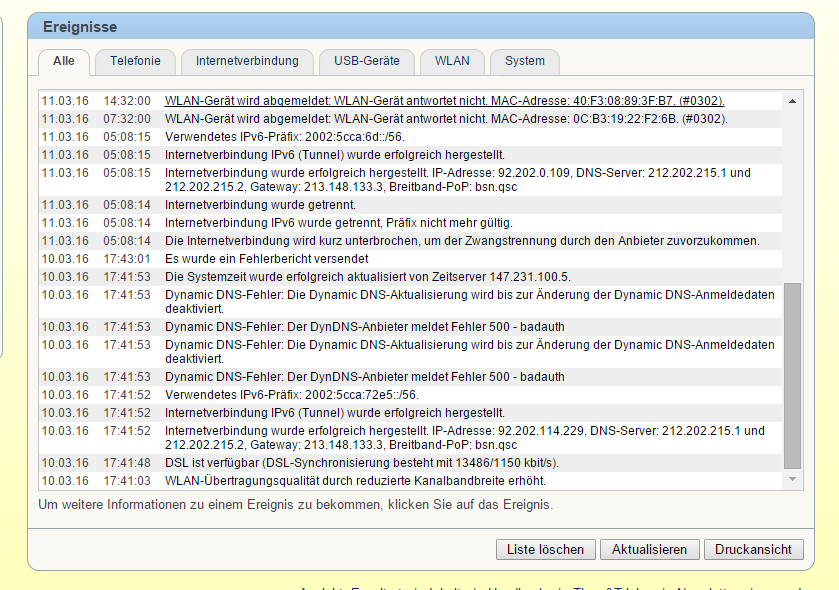This screenshot has width=839, height=590.
Task: Click the Zwangstrennung interruption event
Action: coord(462,241)
